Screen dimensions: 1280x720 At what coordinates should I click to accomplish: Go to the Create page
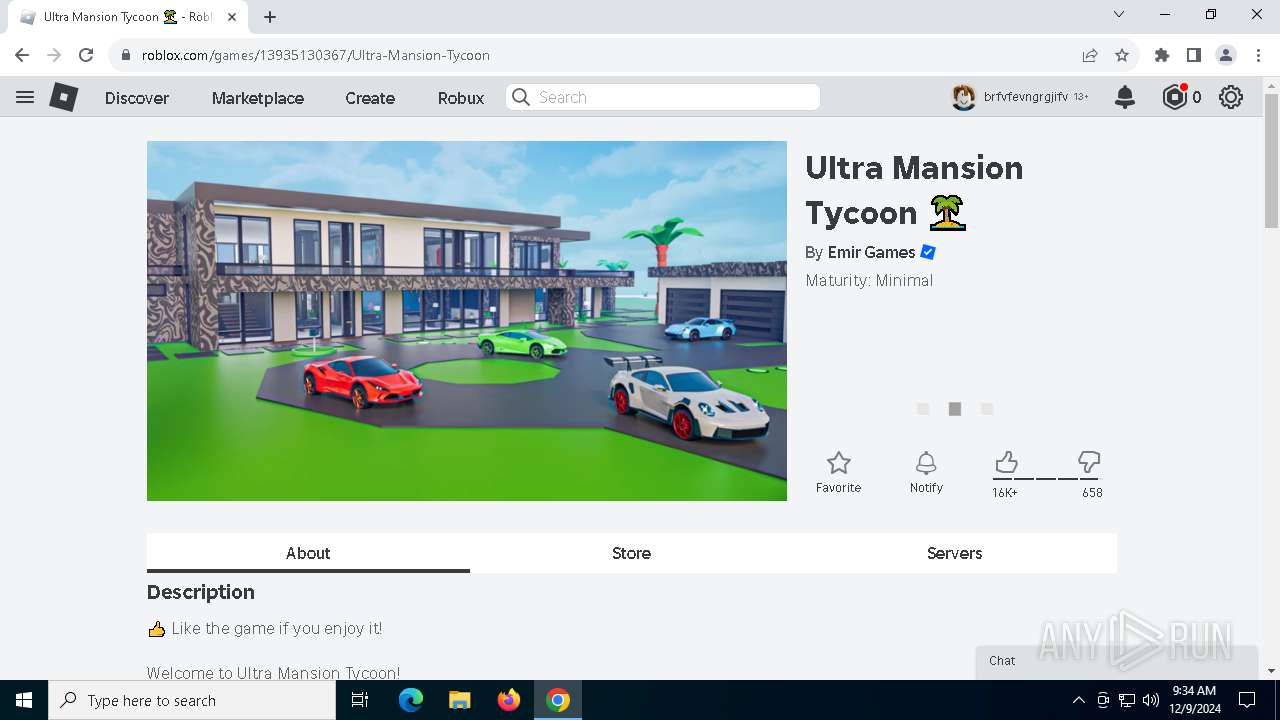click(370, 98)
